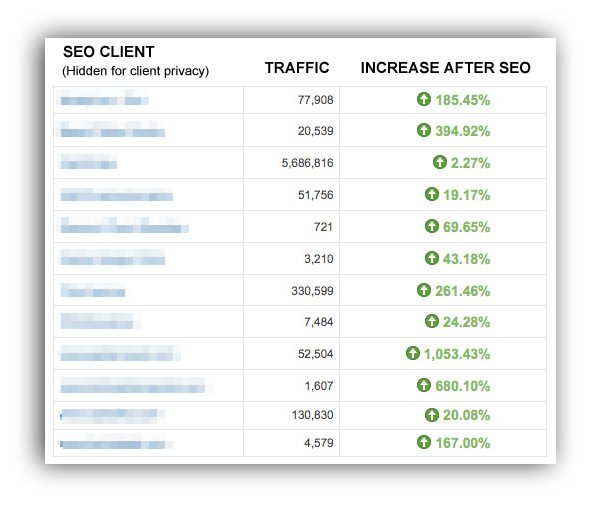593x514 pixels.
Task: Click the traffic cell showing 721
Action: 323,227
